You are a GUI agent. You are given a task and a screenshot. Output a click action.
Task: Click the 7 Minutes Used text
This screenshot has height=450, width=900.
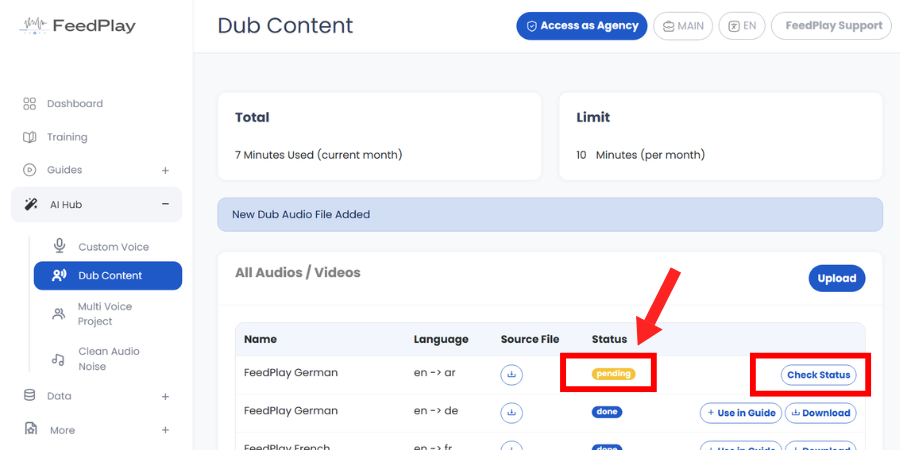319,155
